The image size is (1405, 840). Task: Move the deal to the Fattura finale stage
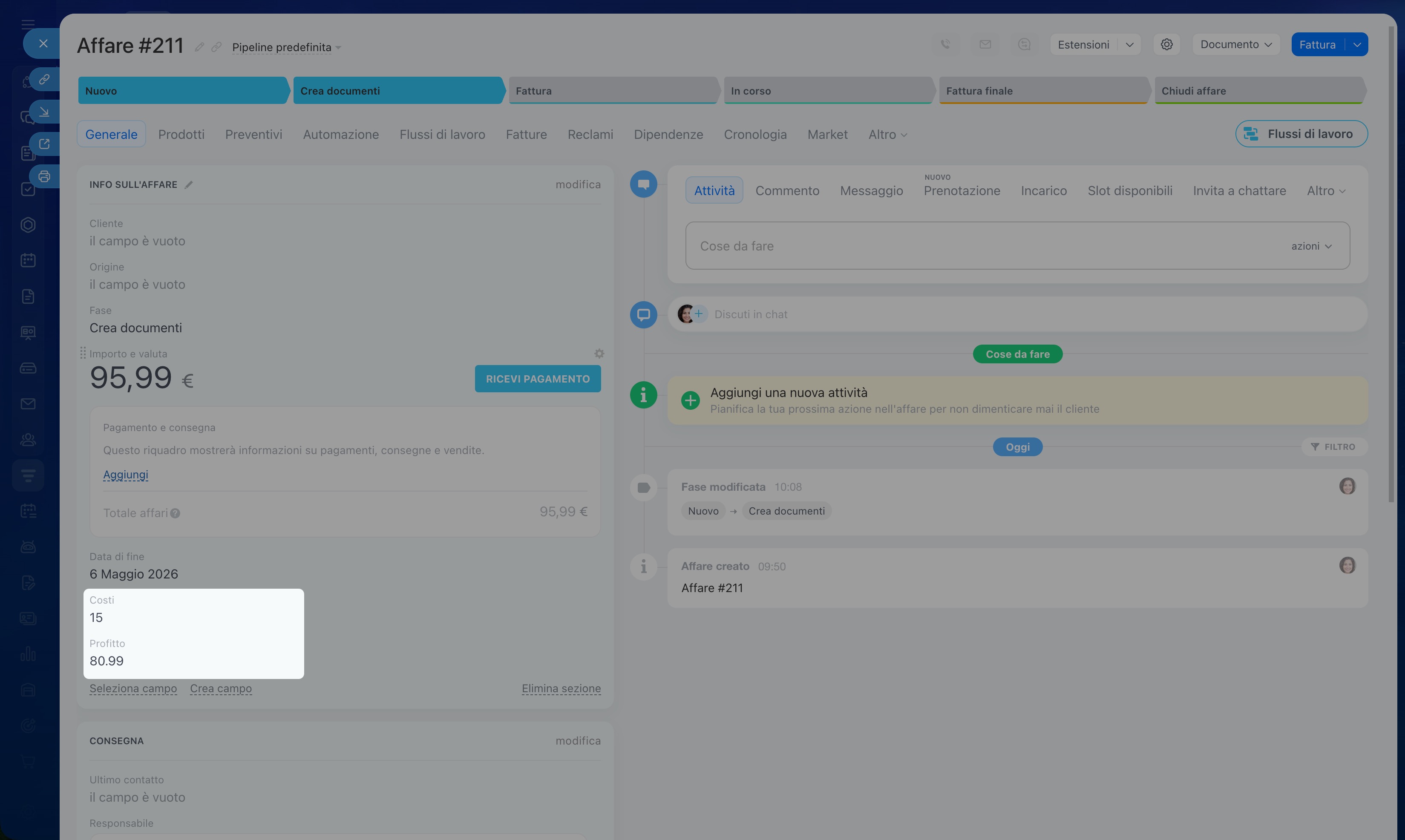tap(1042, 91)
